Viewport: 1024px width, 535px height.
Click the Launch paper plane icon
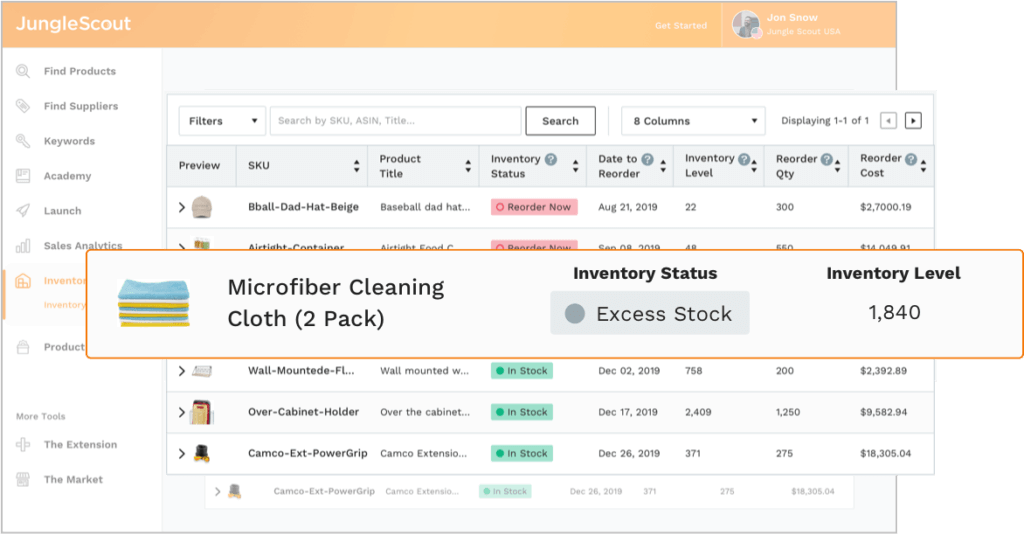click(x=23, y=210)
